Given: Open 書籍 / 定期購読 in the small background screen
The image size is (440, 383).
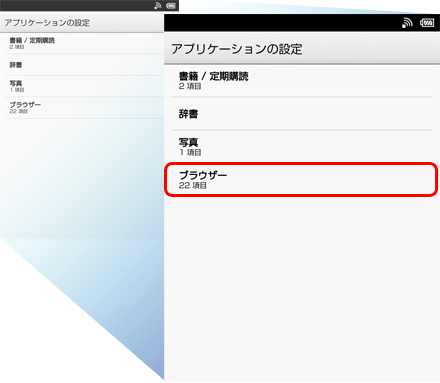Looking at the screenshot, I should coord(85,43).
